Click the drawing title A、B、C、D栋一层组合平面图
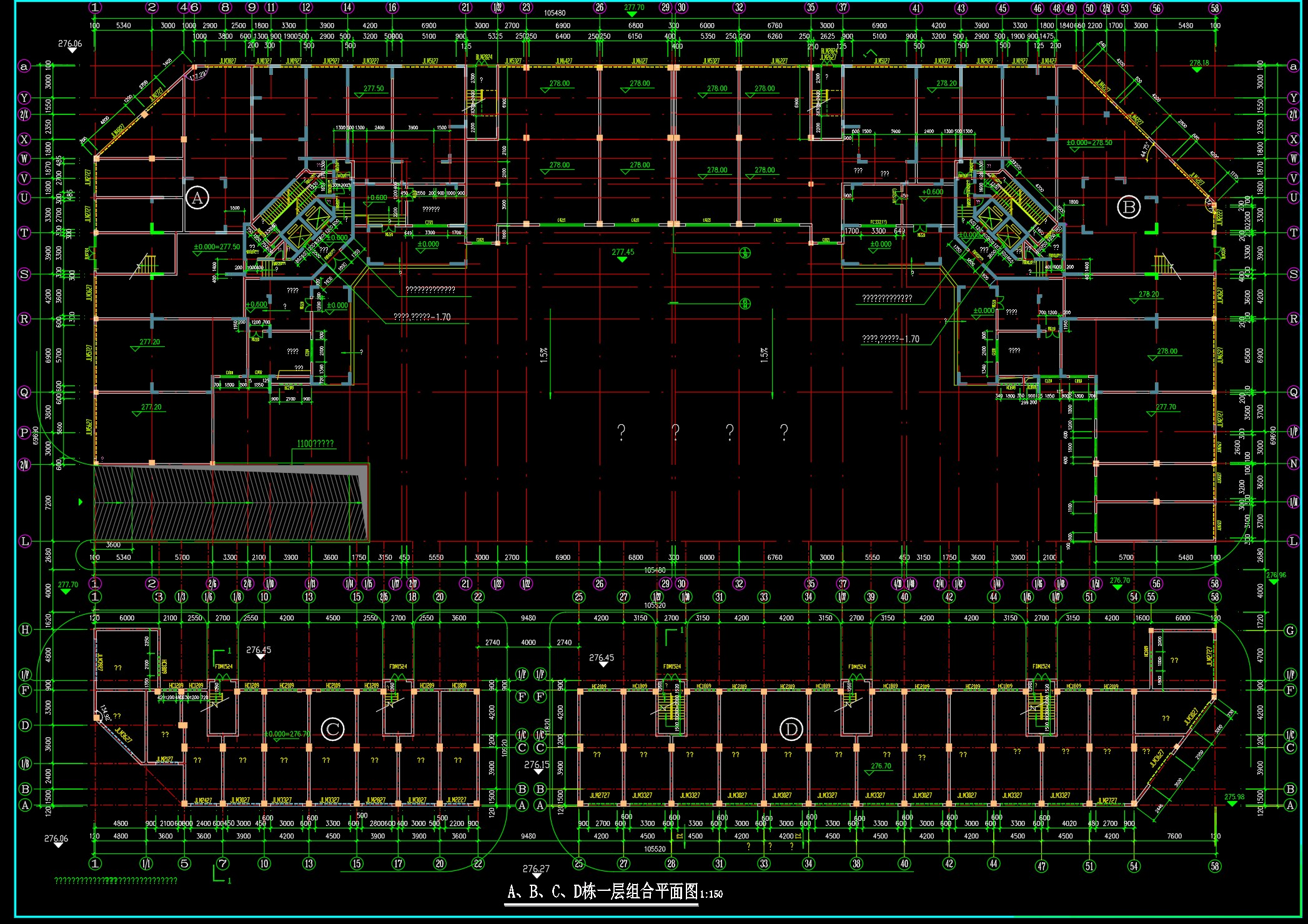The image size is (1308, 924). coord(603,892)
